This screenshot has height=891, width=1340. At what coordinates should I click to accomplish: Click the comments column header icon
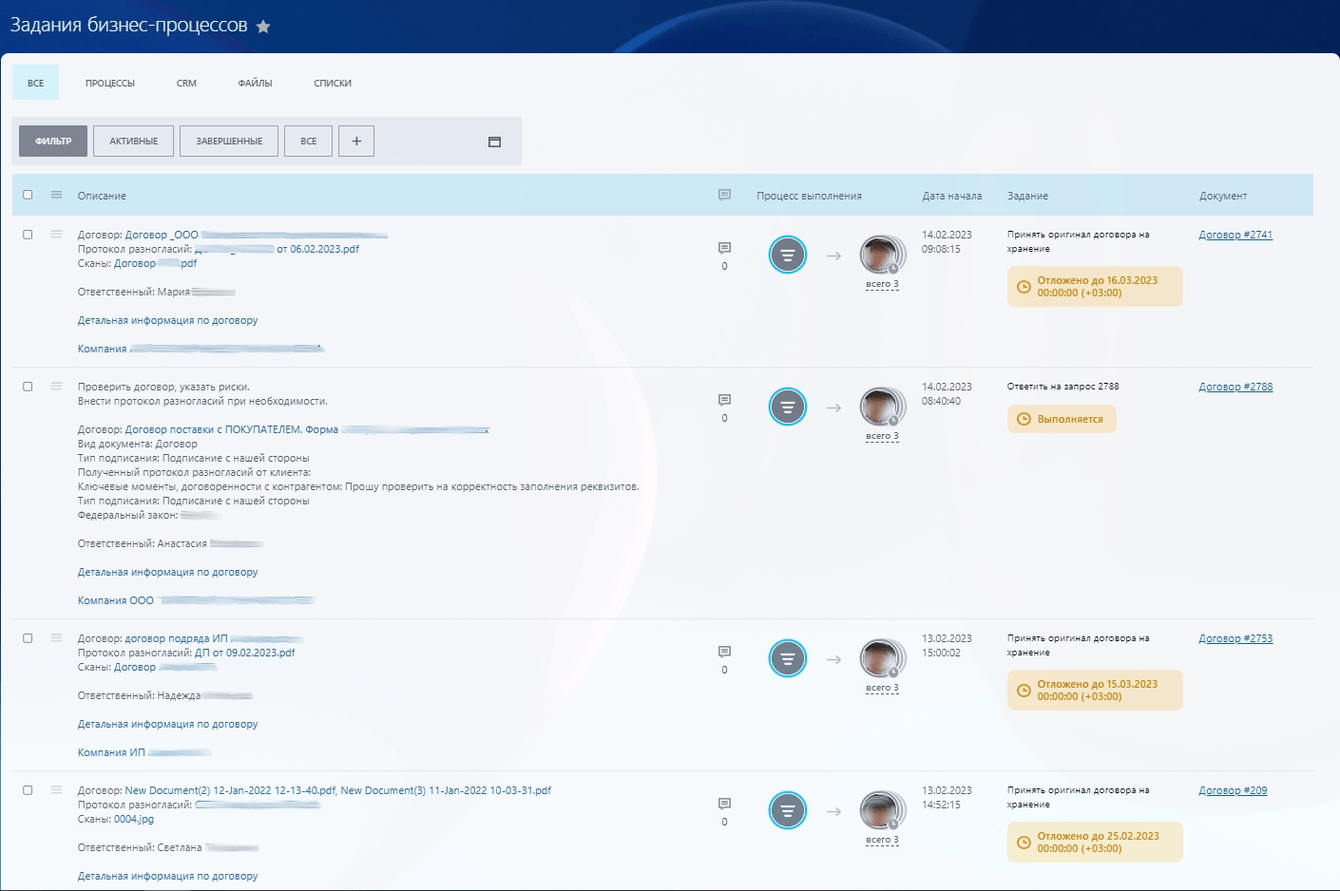(x=725, y=195)
